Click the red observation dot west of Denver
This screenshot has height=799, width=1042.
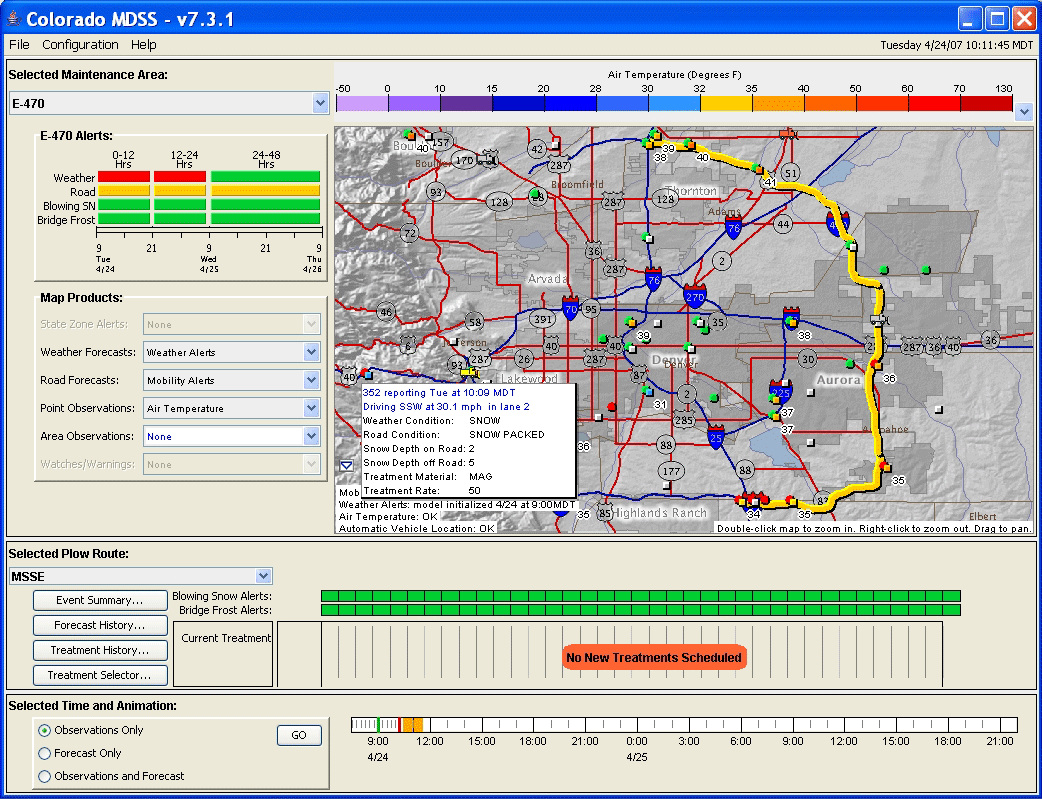(x=612, y=406)
